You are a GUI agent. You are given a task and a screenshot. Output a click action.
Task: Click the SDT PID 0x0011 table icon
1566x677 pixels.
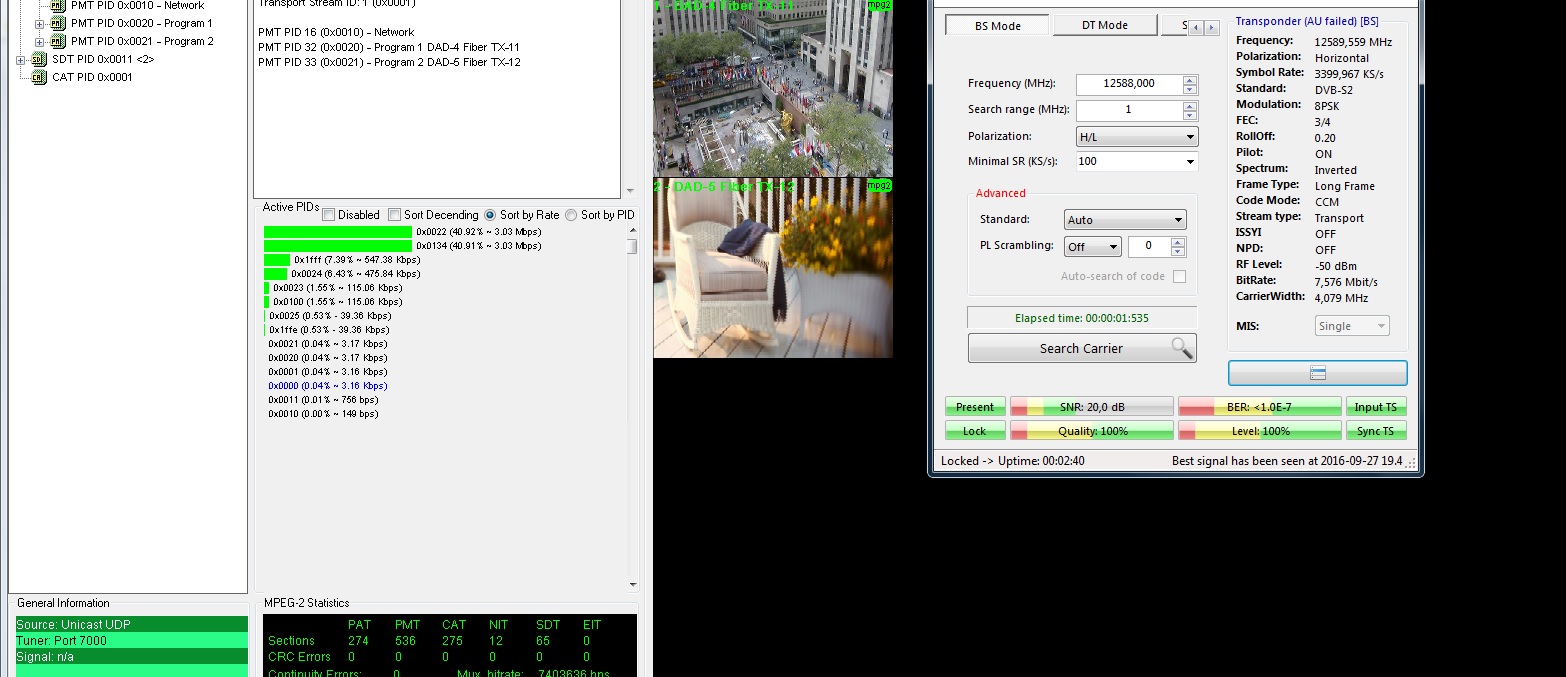39,60
